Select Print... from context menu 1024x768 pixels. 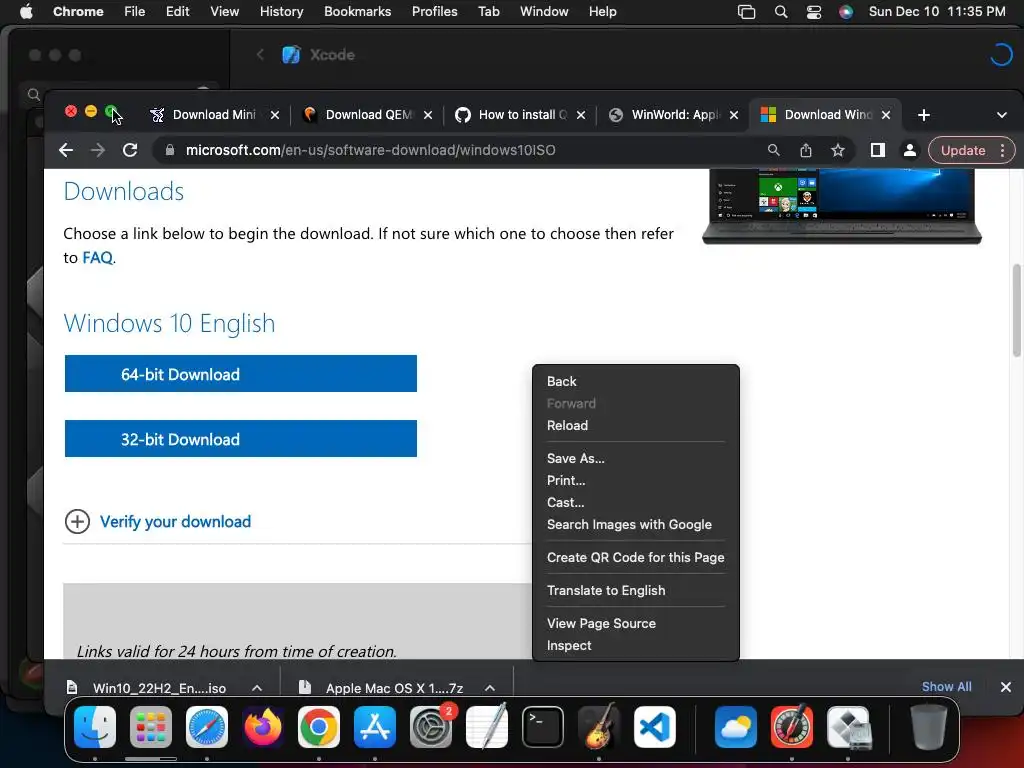(635, 480)
